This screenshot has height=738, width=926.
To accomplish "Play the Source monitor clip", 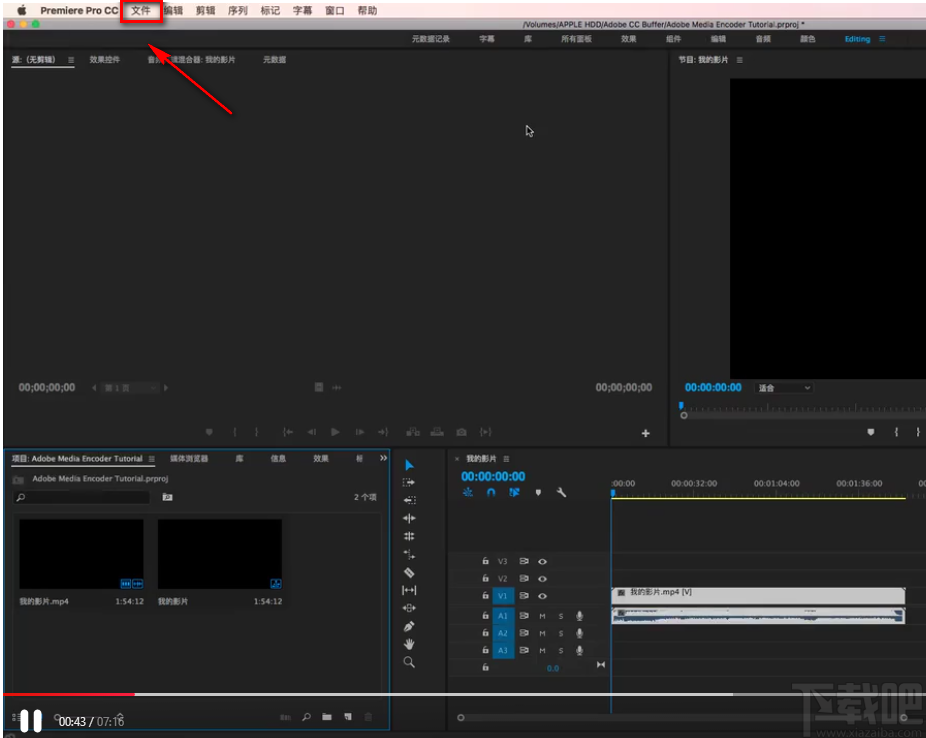I will [x=335, y=432].
